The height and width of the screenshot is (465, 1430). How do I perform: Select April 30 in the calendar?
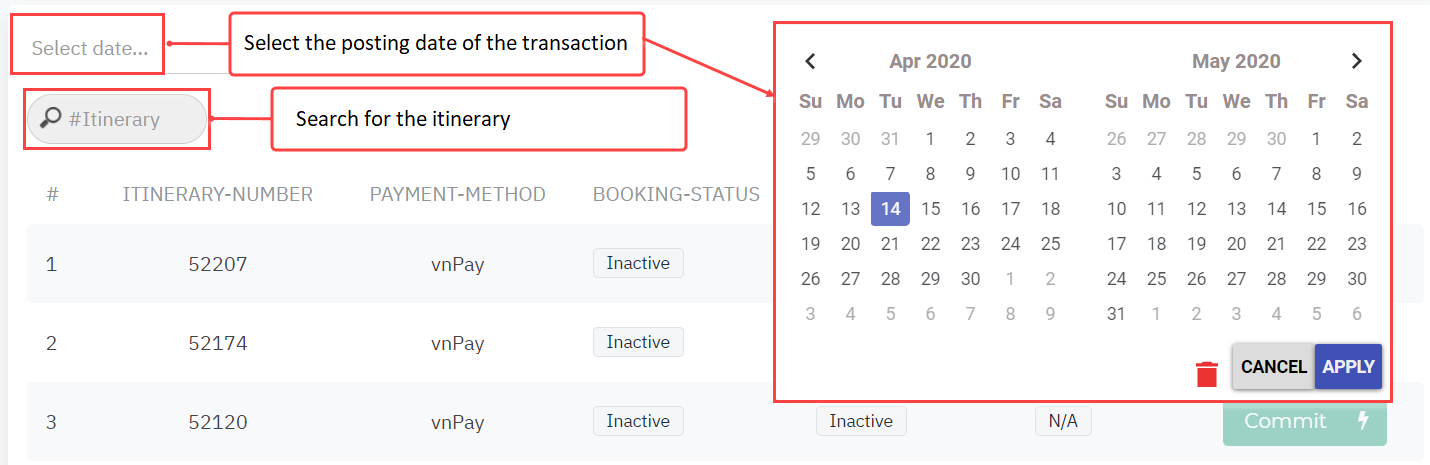coord(970,279)
